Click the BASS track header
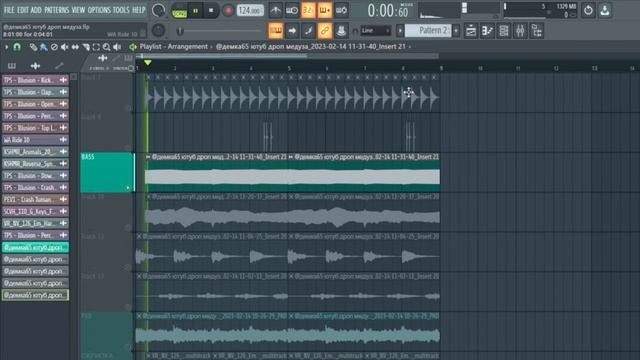This screenshot has height=360, width=640. 107,173
